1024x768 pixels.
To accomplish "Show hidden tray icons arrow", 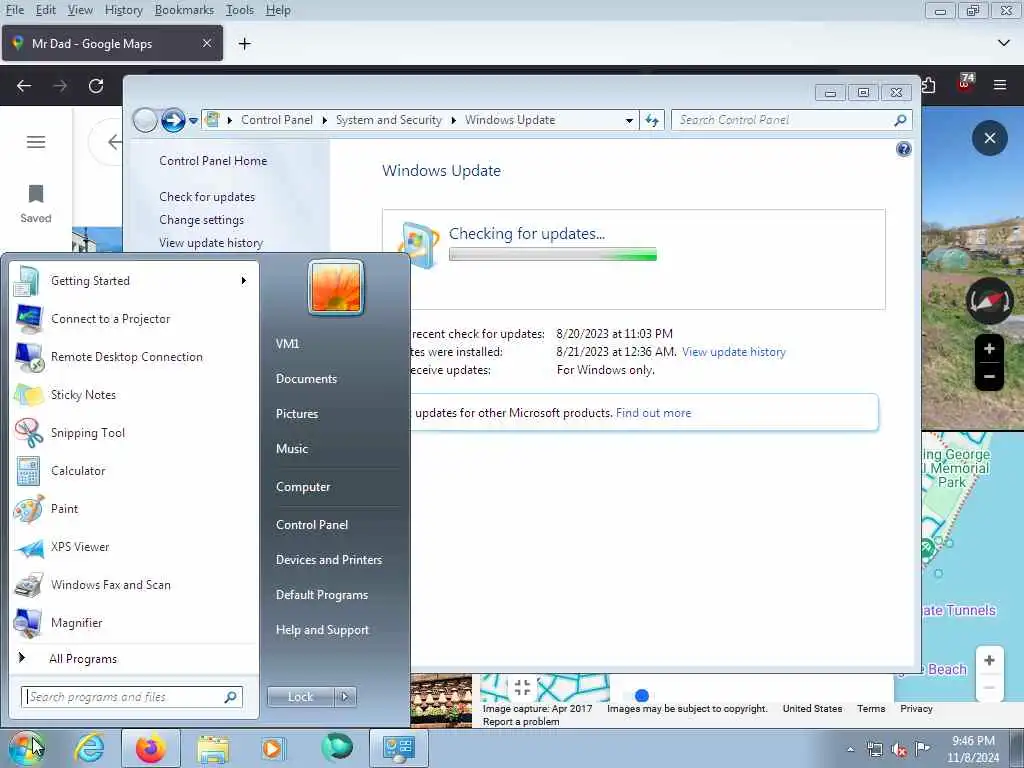I will pos(850,750).
